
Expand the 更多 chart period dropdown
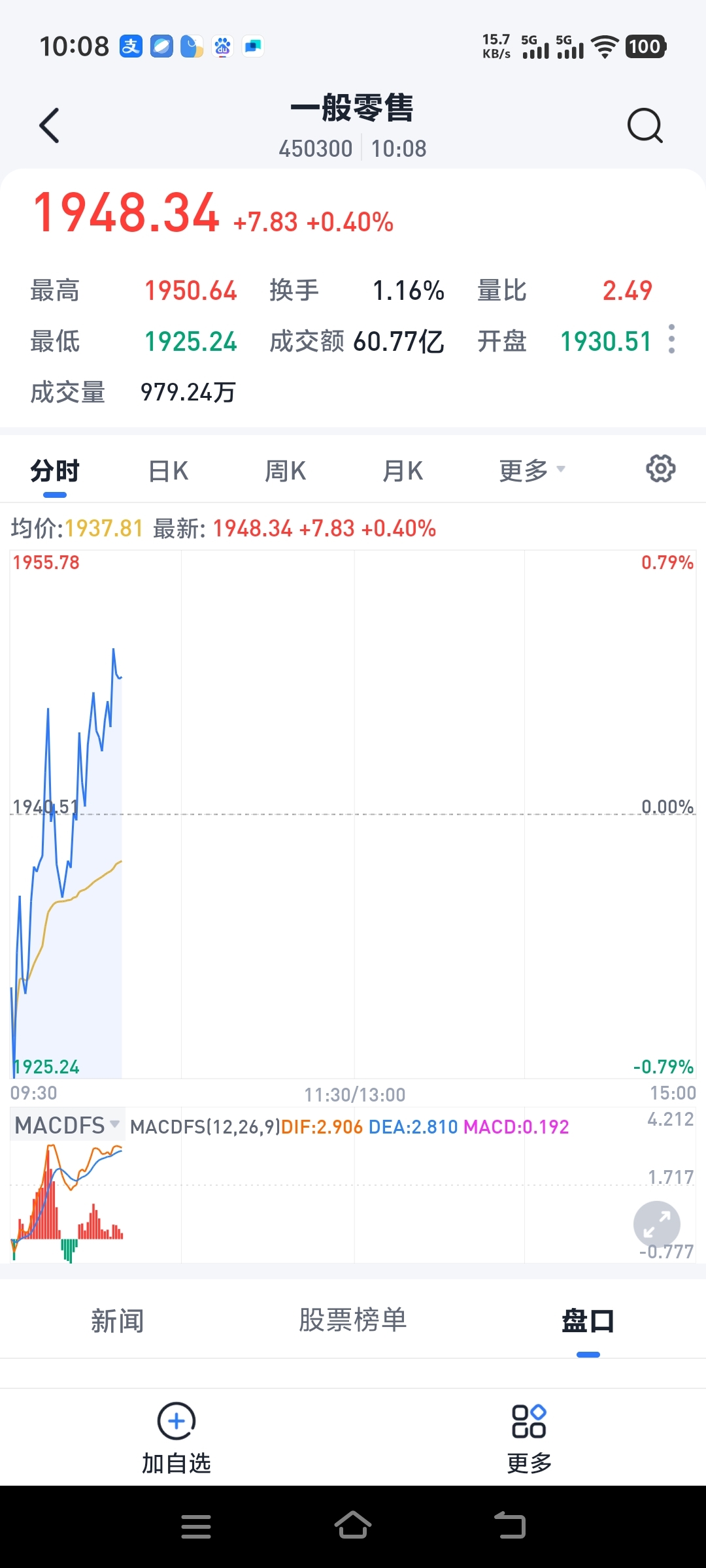pyautogui.click(x=531, y=470)
